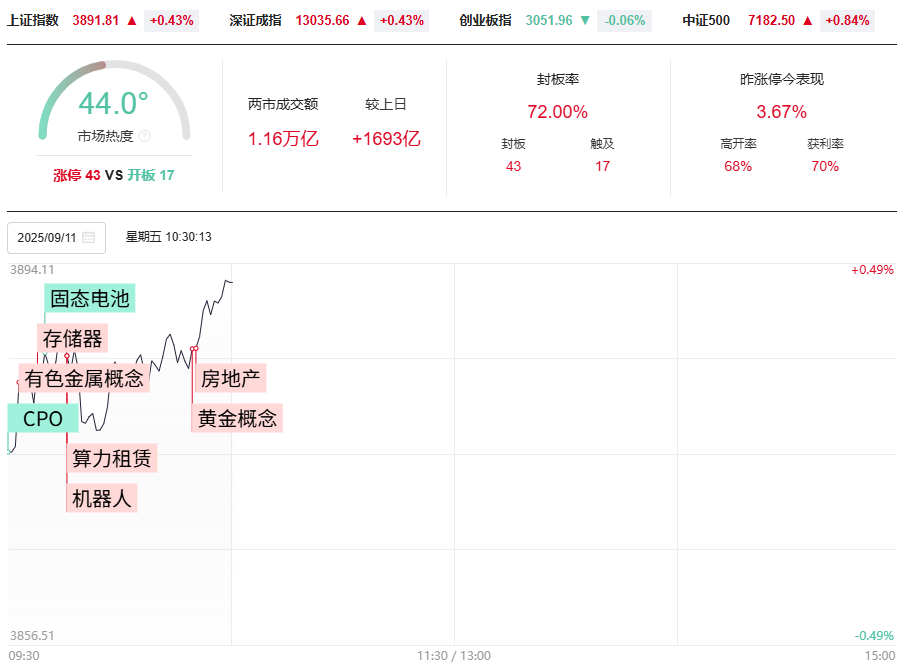Click the 涨停 43 count

click(77, 175)
